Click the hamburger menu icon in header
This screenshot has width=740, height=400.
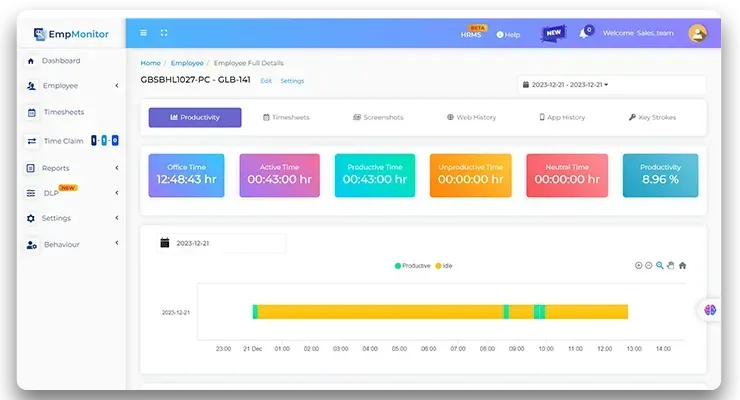(144, 33)
